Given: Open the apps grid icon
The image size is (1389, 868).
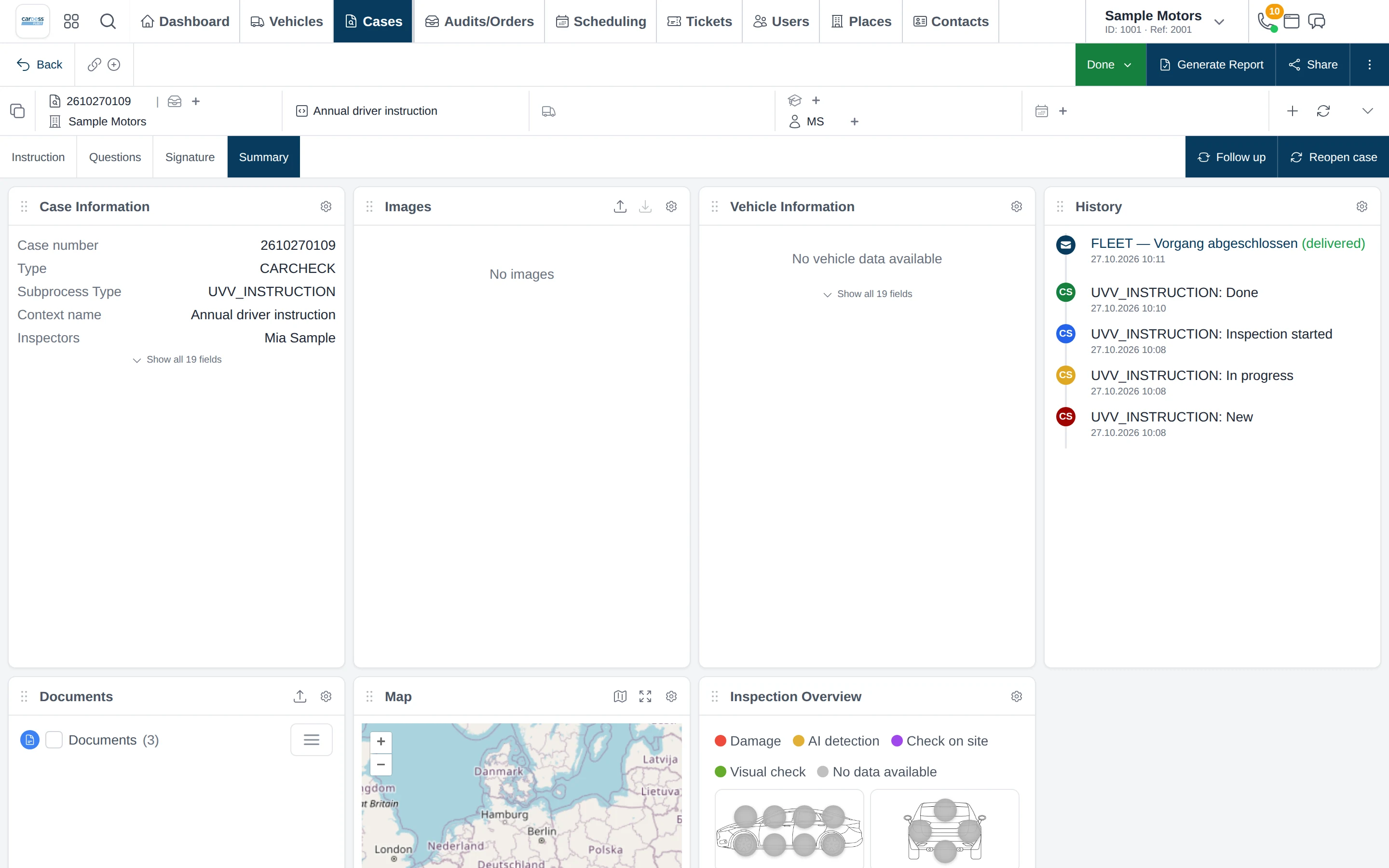Looking at the screenshot, I should pos(71,21).
